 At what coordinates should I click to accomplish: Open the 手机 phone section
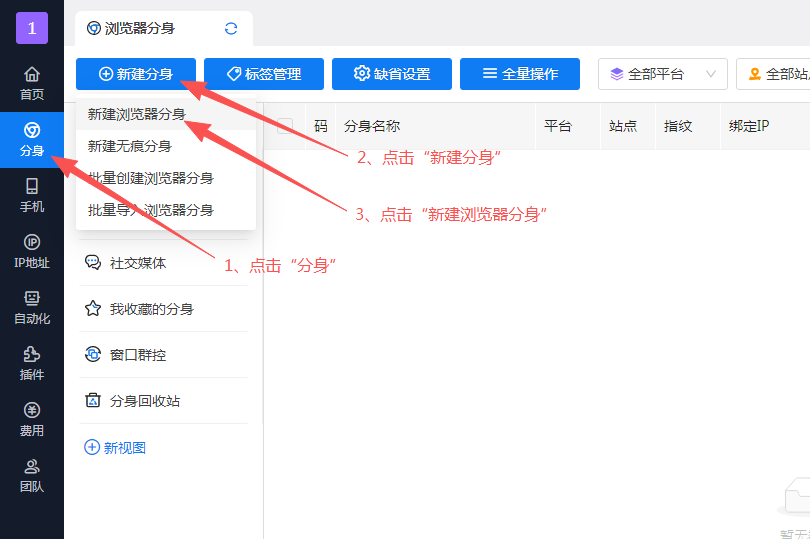point(32,195)
